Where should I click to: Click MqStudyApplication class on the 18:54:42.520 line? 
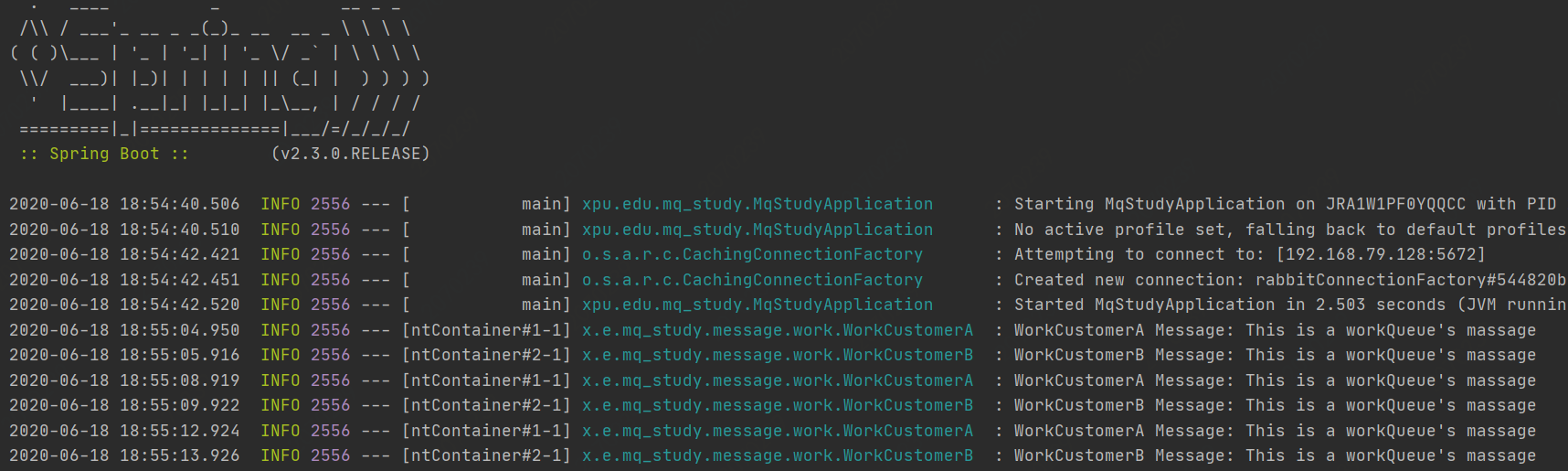[x=758, y=305]
